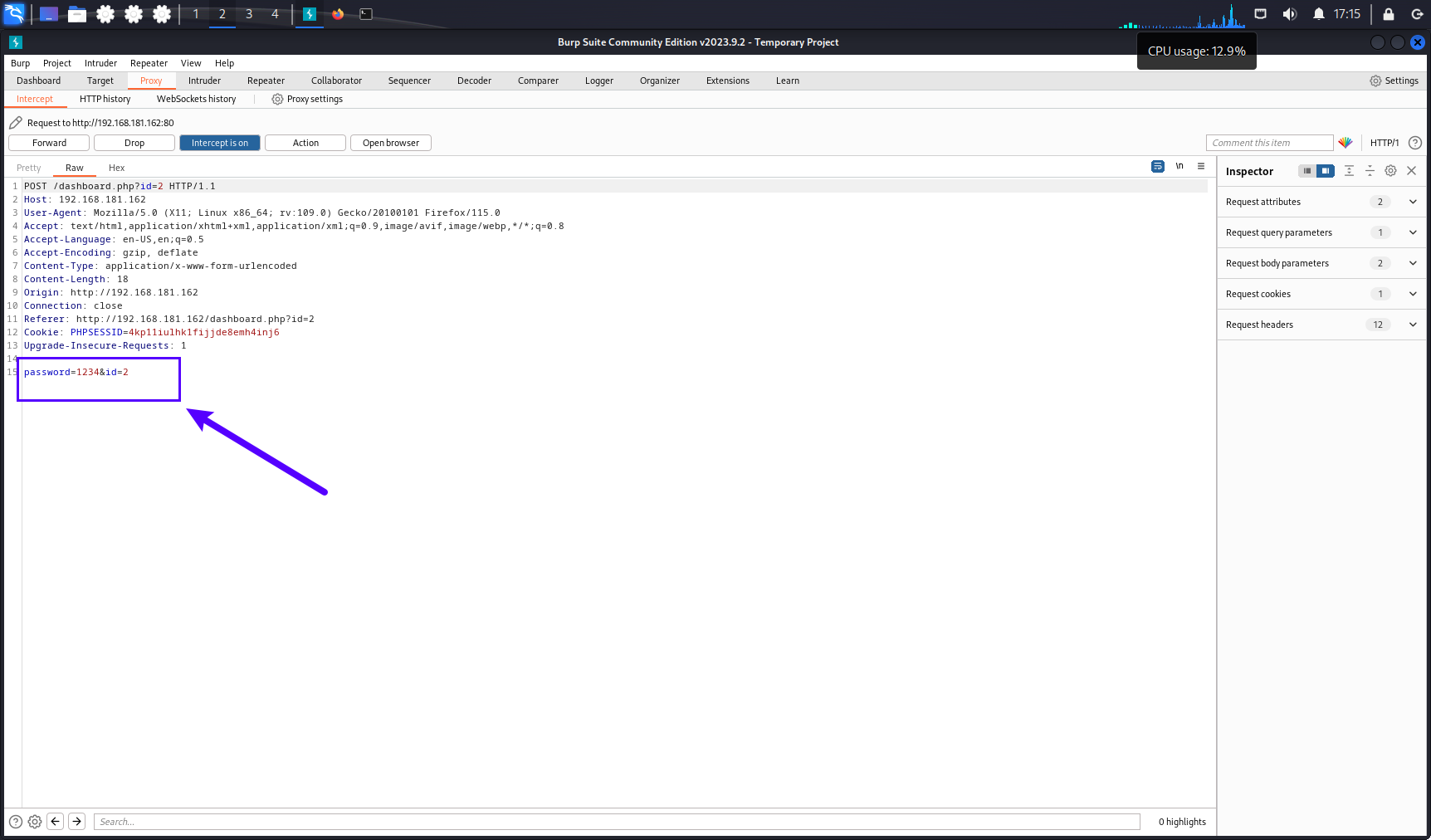Switch Inspector to the right-docked layout
Screen dimensions: 1431x840
1326,171
